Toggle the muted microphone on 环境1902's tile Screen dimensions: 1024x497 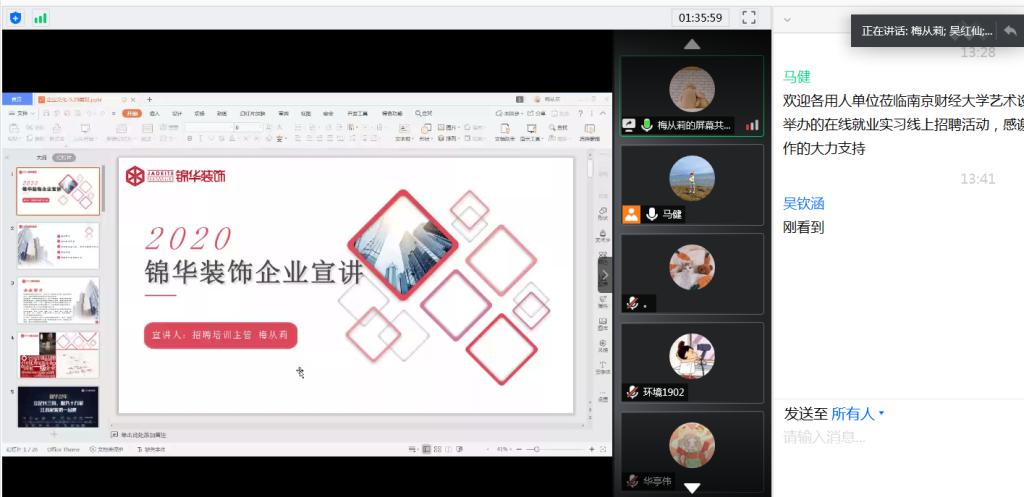(632, 392)
